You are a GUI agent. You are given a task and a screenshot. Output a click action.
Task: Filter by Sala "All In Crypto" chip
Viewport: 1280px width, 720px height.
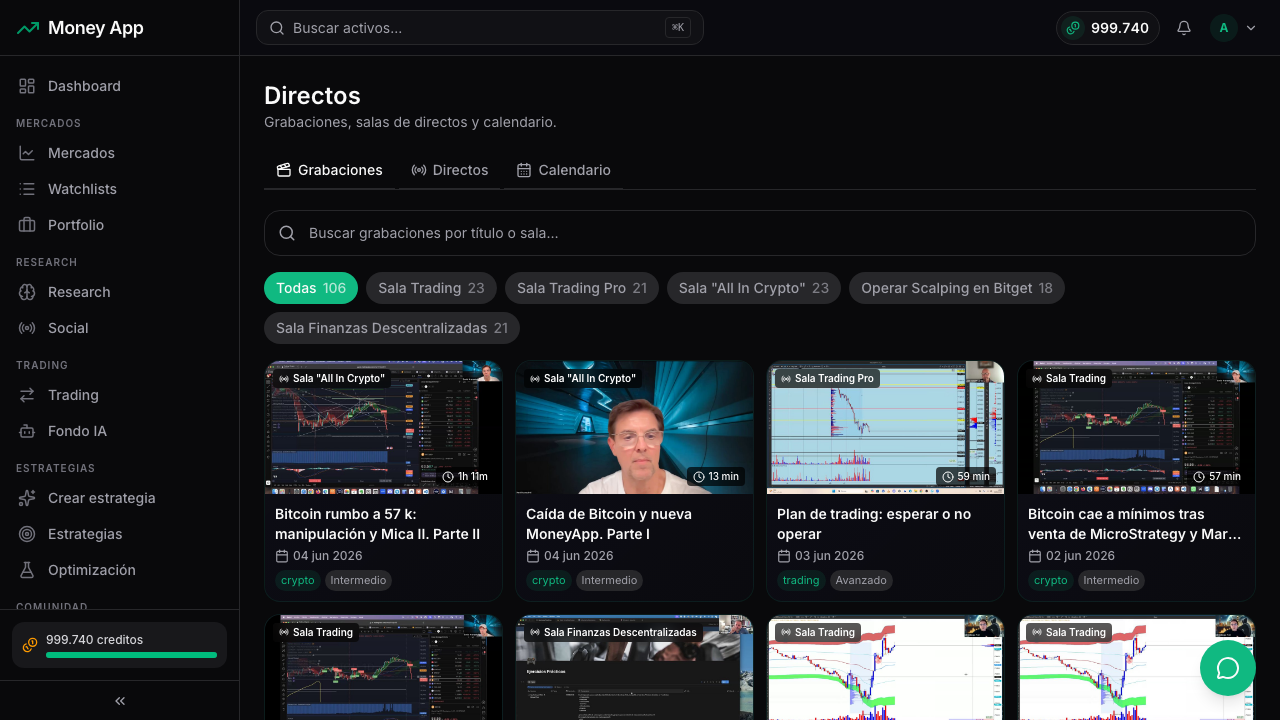754,288
